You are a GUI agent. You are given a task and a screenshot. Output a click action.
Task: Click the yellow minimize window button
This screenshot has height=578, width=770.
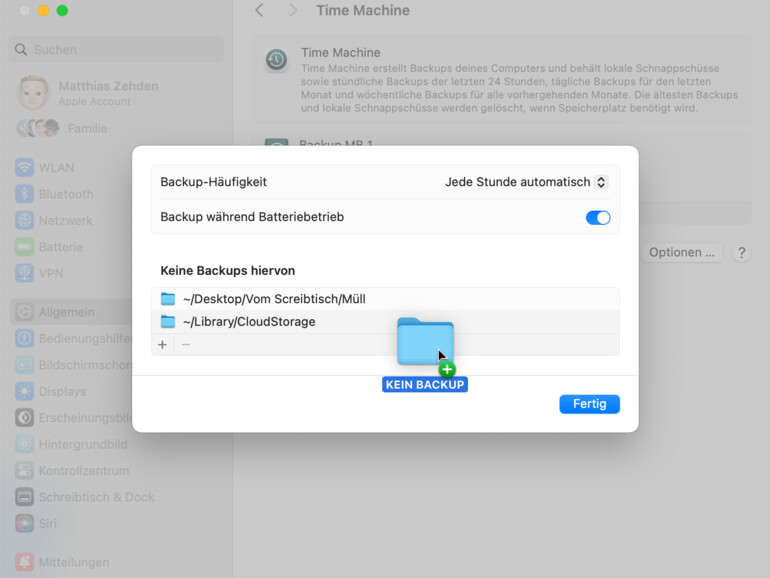pyautogui.click(x=43, y=10)
